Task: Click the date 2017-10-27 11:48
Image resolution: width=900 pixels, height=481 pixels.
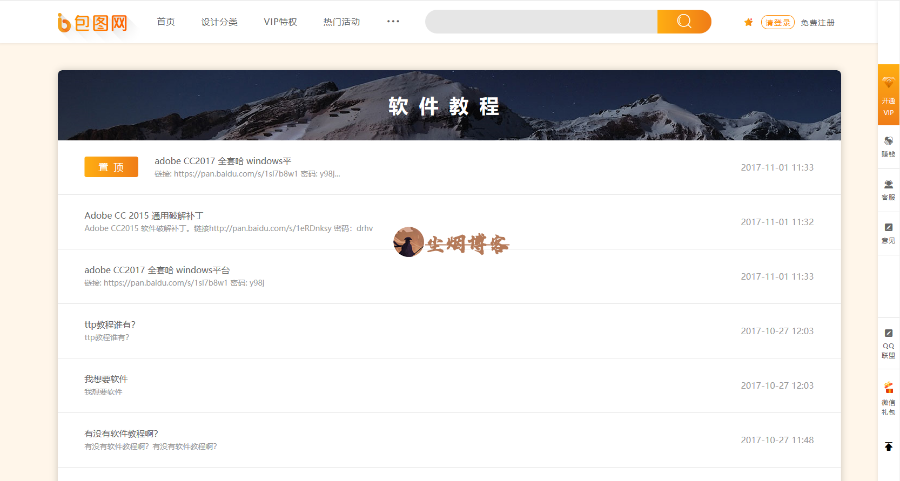Action: point(777,440)
